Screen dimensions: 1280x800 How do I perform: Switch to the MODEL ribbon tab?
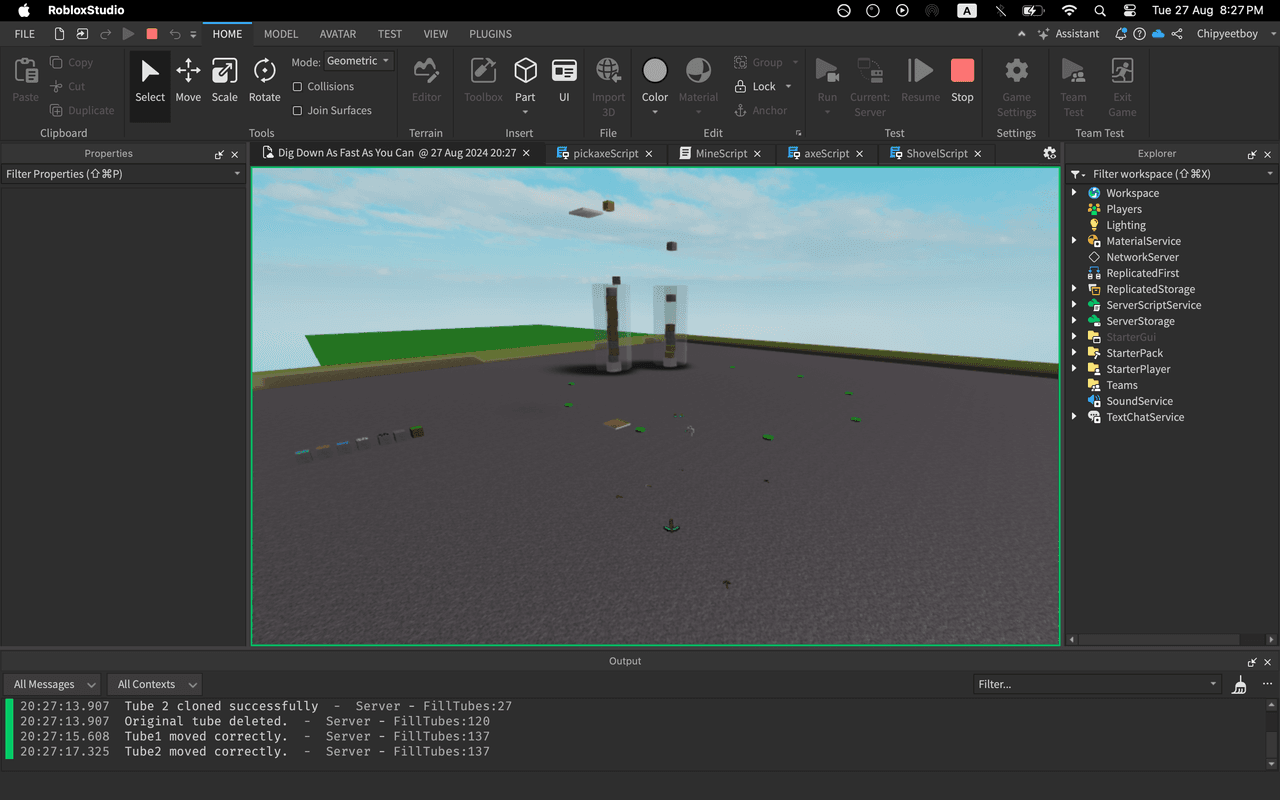pyautogui.click(x=281, y=34)
